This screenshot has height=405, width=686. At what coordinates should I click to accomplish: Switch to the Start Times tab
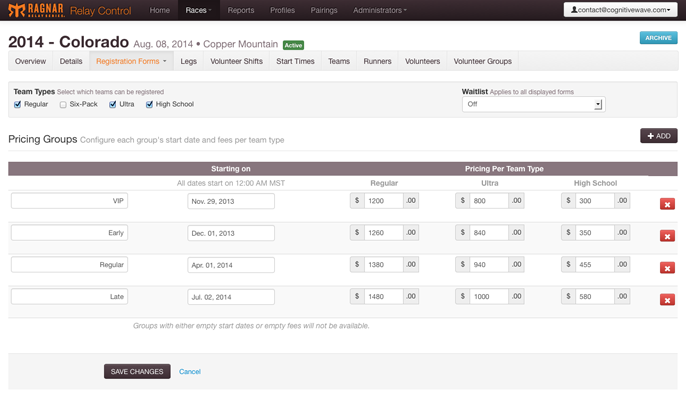pos(295,61)
